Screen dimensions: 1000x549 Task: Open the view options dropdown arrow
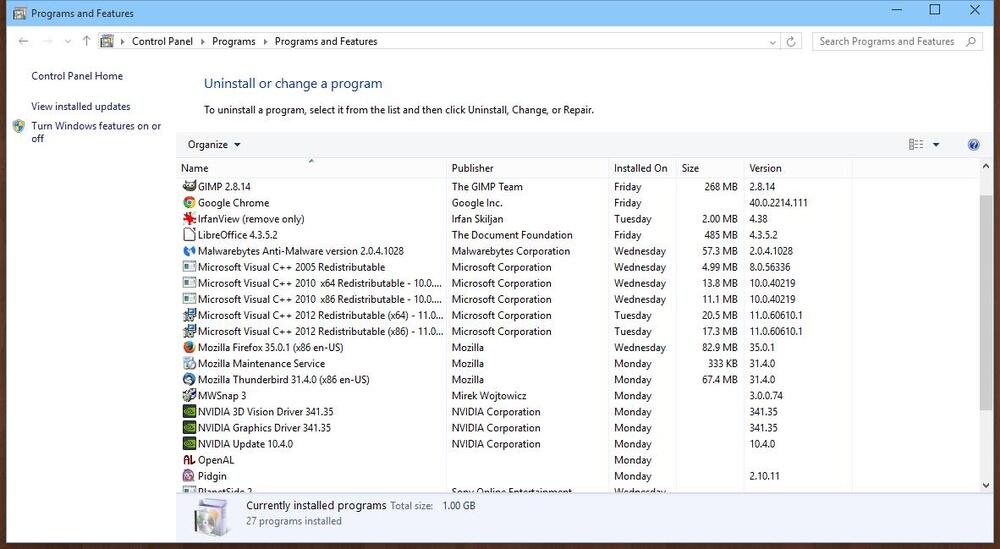point(936,145)
